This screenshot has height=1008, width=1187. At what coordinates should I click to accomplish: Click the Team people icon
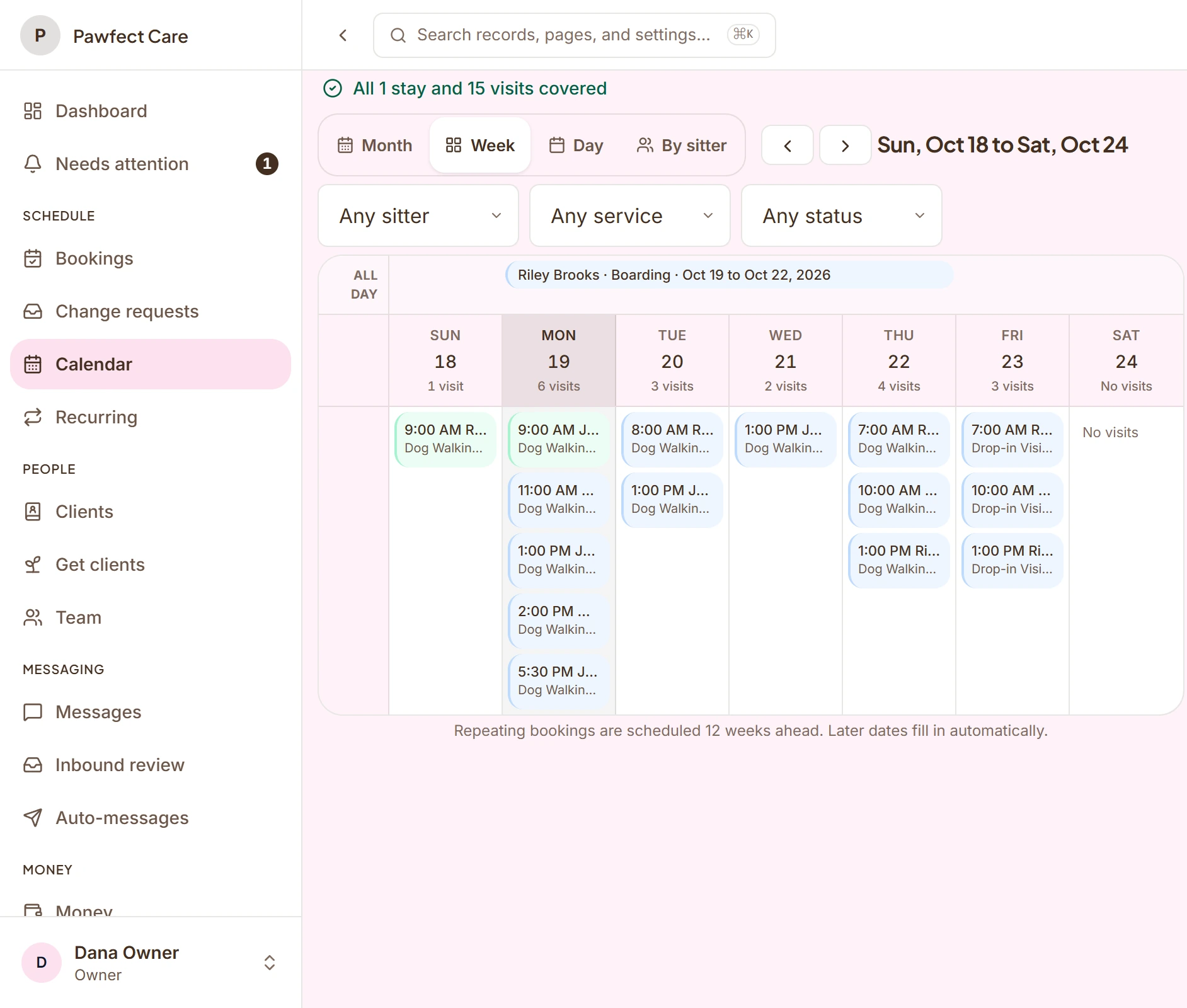tap(33, 617)
